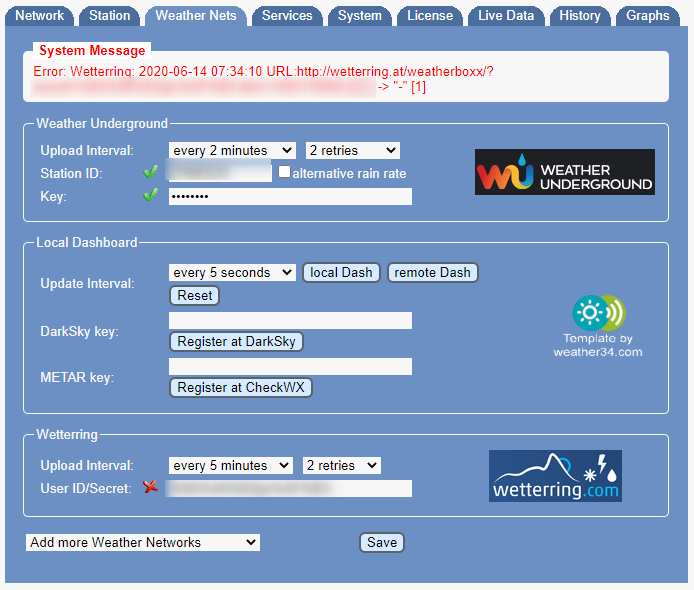
Task: Click the green checkmark beside Key
Action: (x=151, y=196)
